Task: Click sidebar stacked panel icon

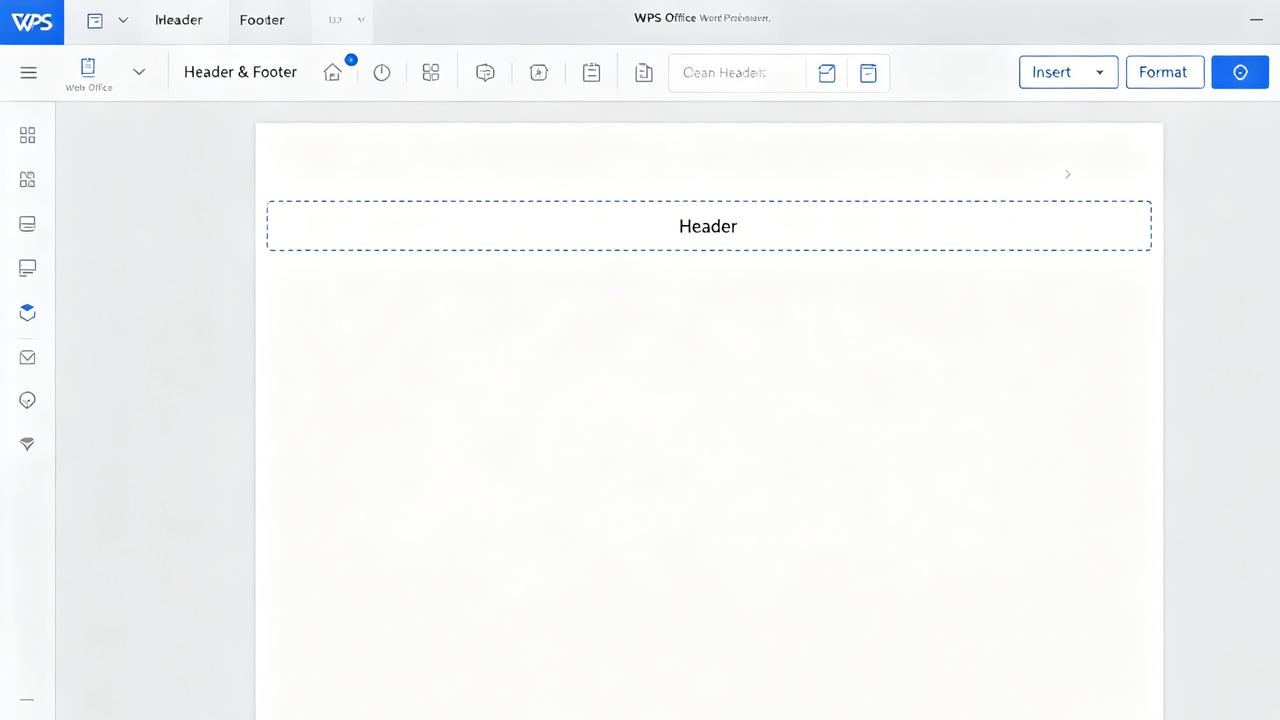Action: [x=28, y=224]
